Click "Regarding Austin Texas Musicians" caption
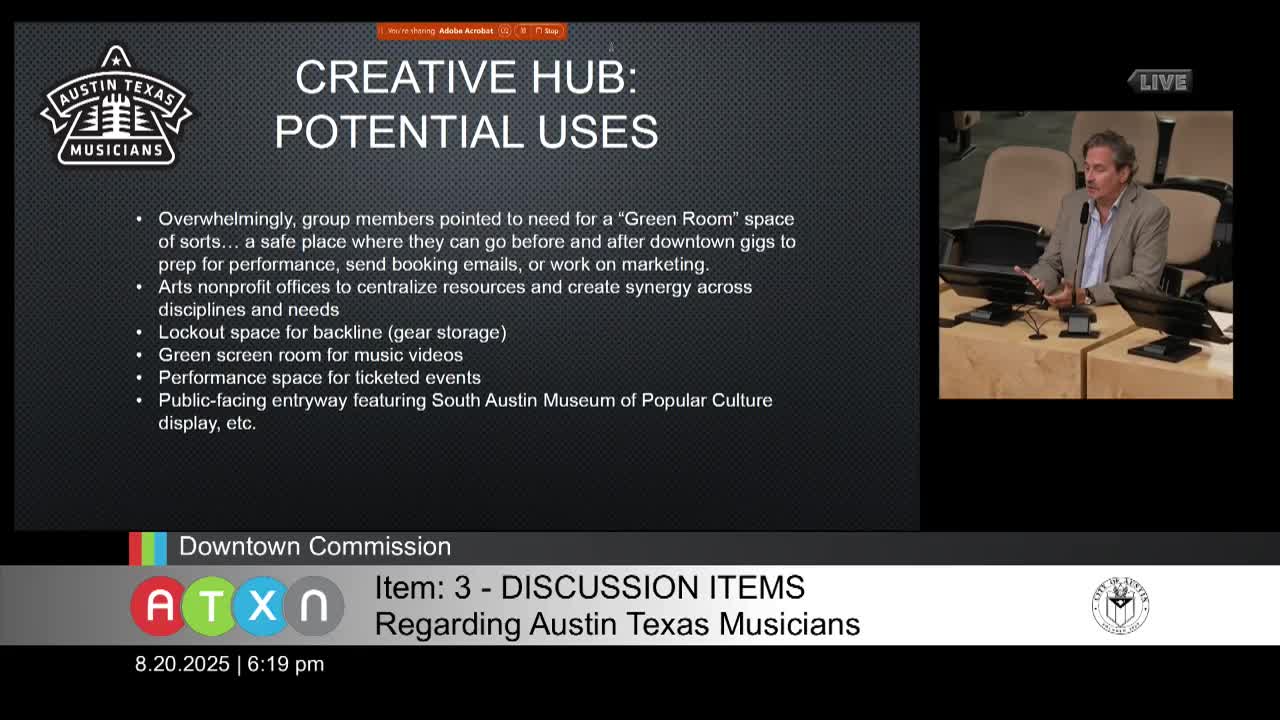 pyautogui.click(x=617, y=624)
